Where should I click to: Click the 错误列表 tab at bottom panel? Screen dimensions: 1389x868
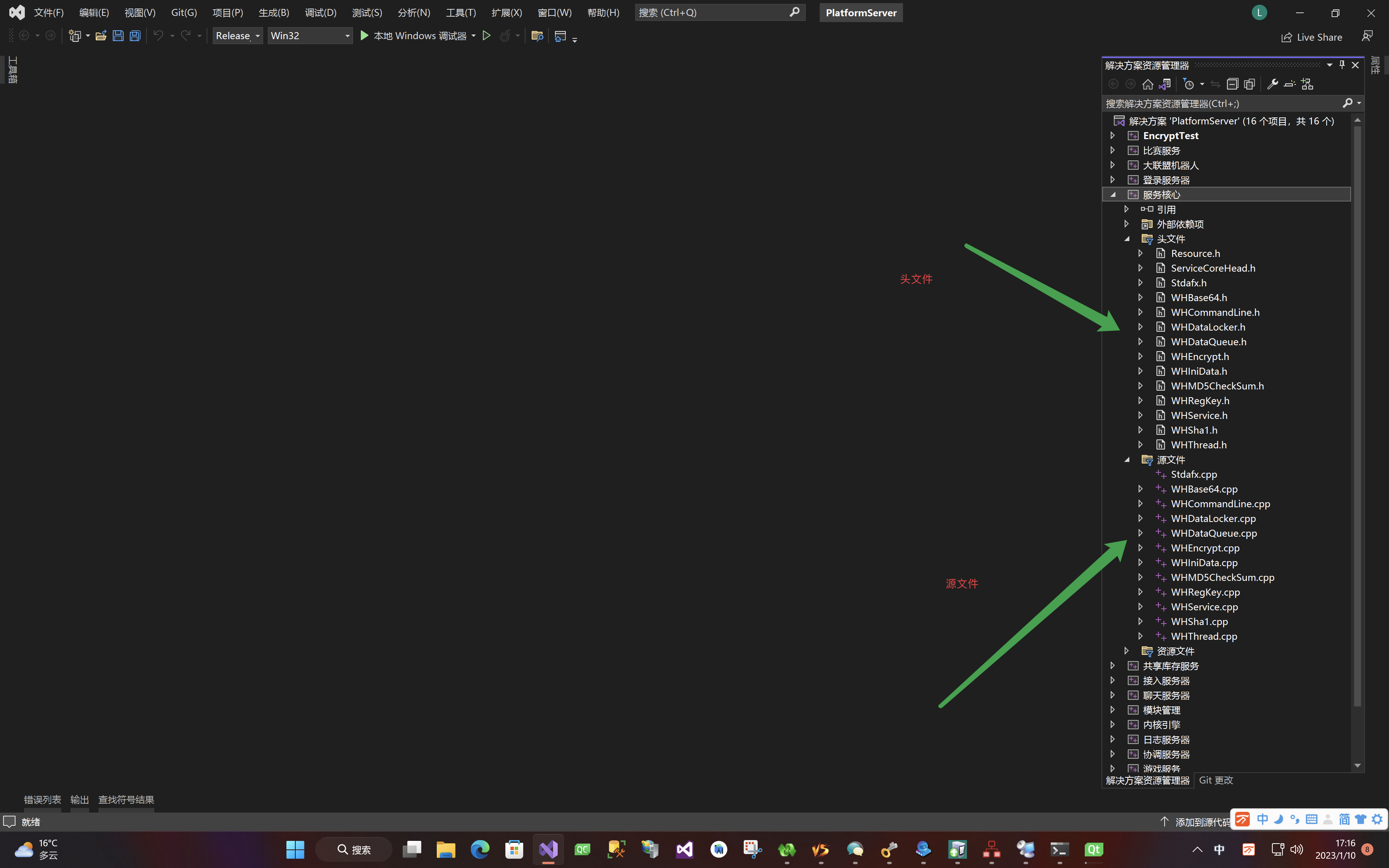pyautogui.click(x=41, y=799)
